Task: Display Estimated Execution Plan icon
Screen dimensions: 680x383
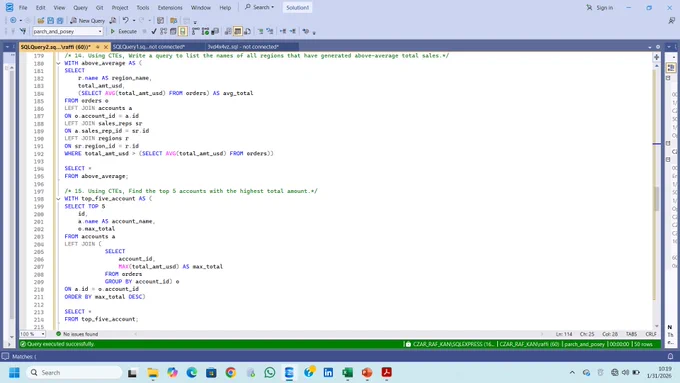Action: 163,31
